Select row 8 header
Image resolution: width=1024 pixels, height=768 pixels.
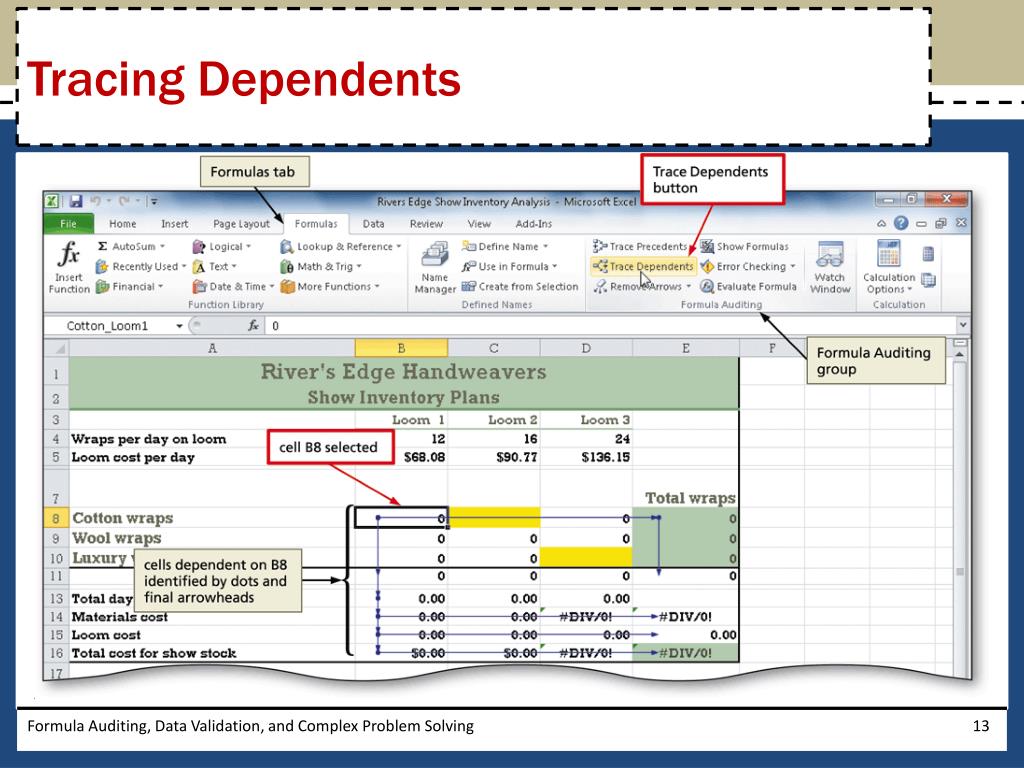coord(56,519)
